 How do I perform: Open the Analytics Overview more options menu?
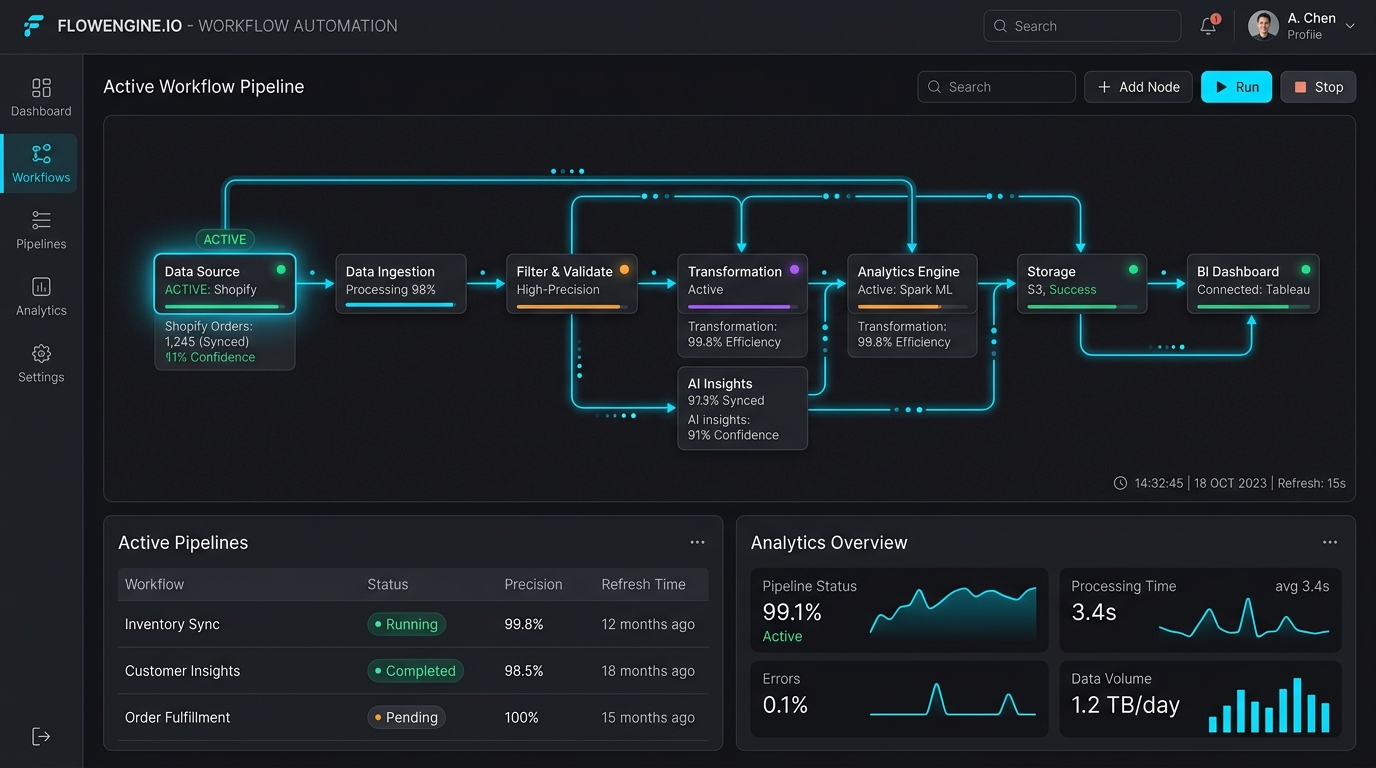pos(1330,542)
